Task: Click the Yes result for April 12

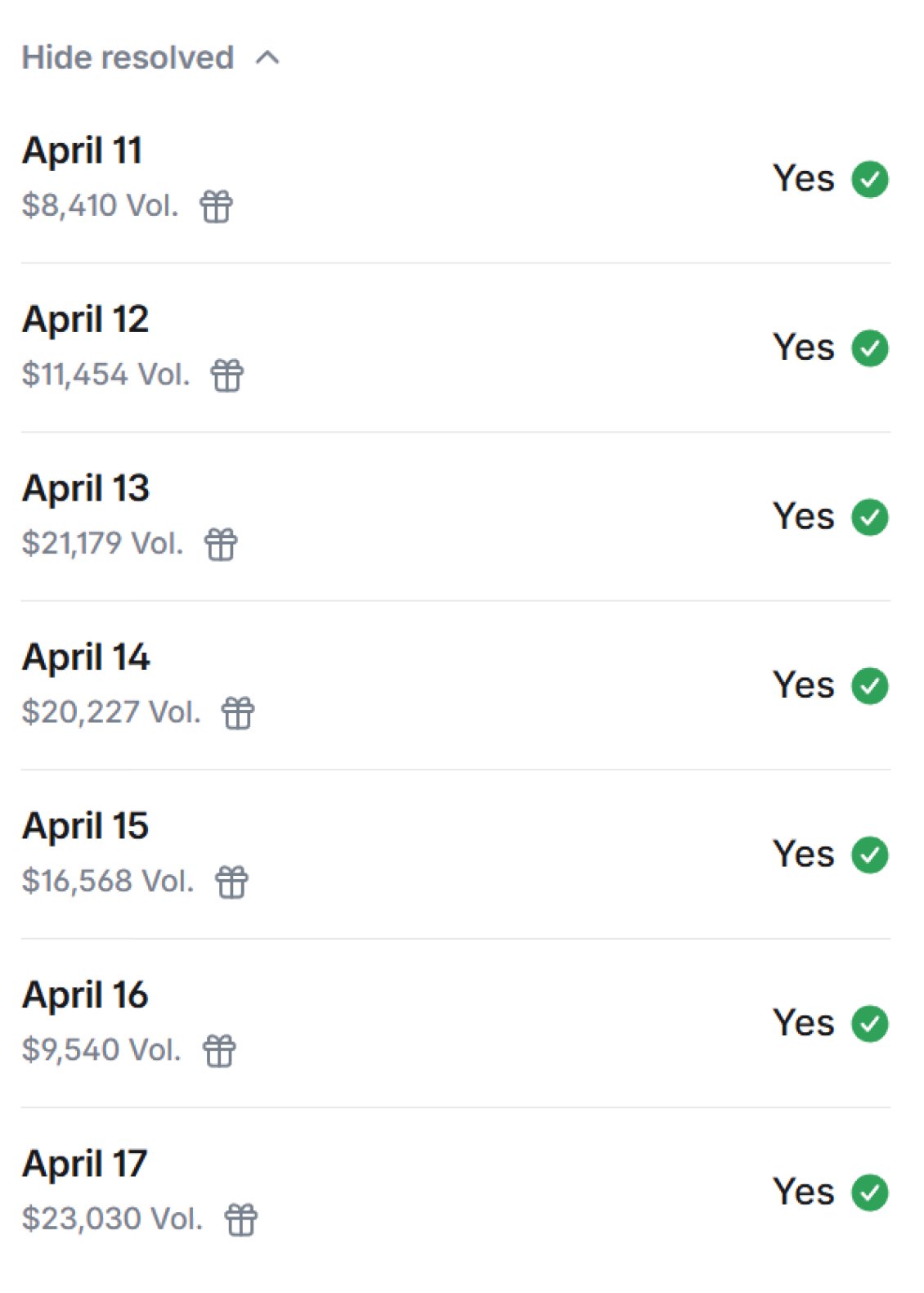Action: 803,348
